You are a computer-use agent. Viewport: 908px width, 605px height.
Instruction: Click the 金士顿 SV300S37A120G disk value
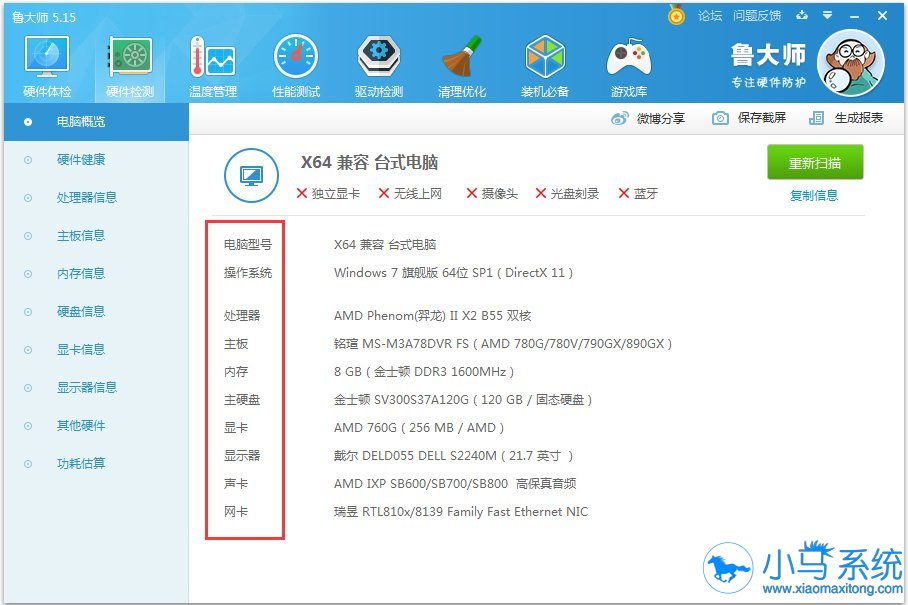click(463, 399)
